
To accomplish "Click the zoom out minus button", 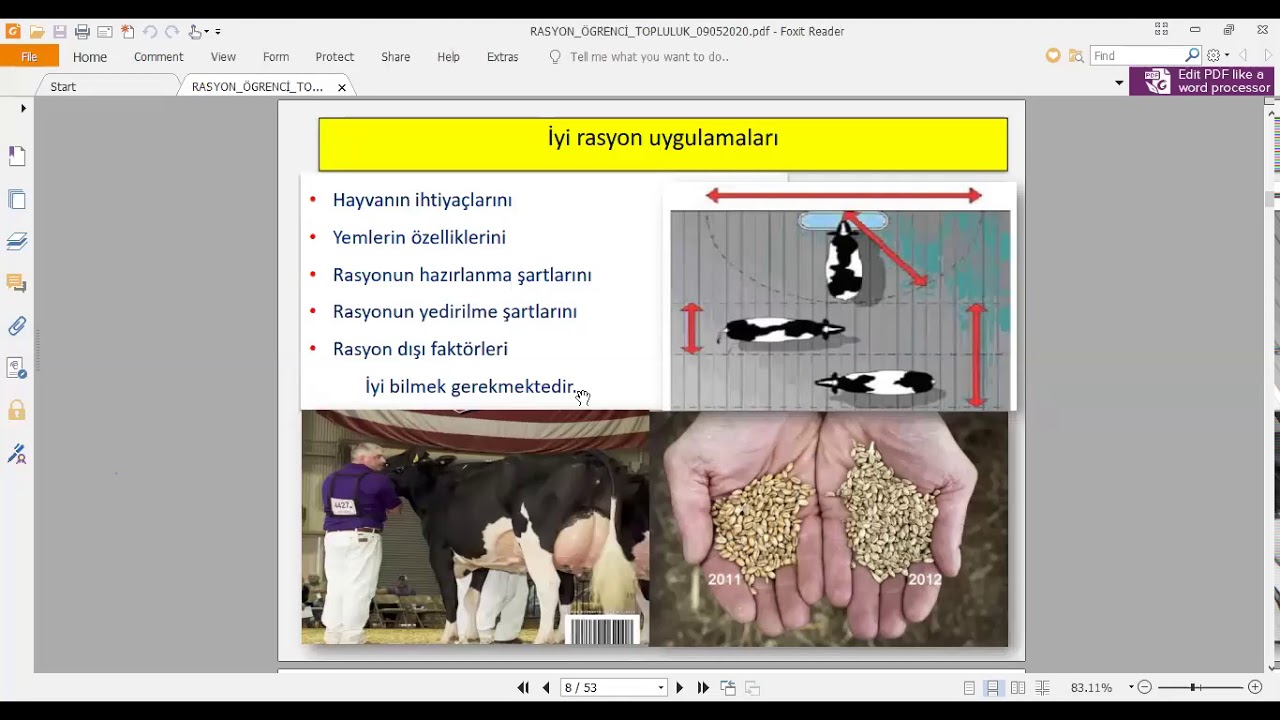I will pyautogui.click(x=1145, y=688).
